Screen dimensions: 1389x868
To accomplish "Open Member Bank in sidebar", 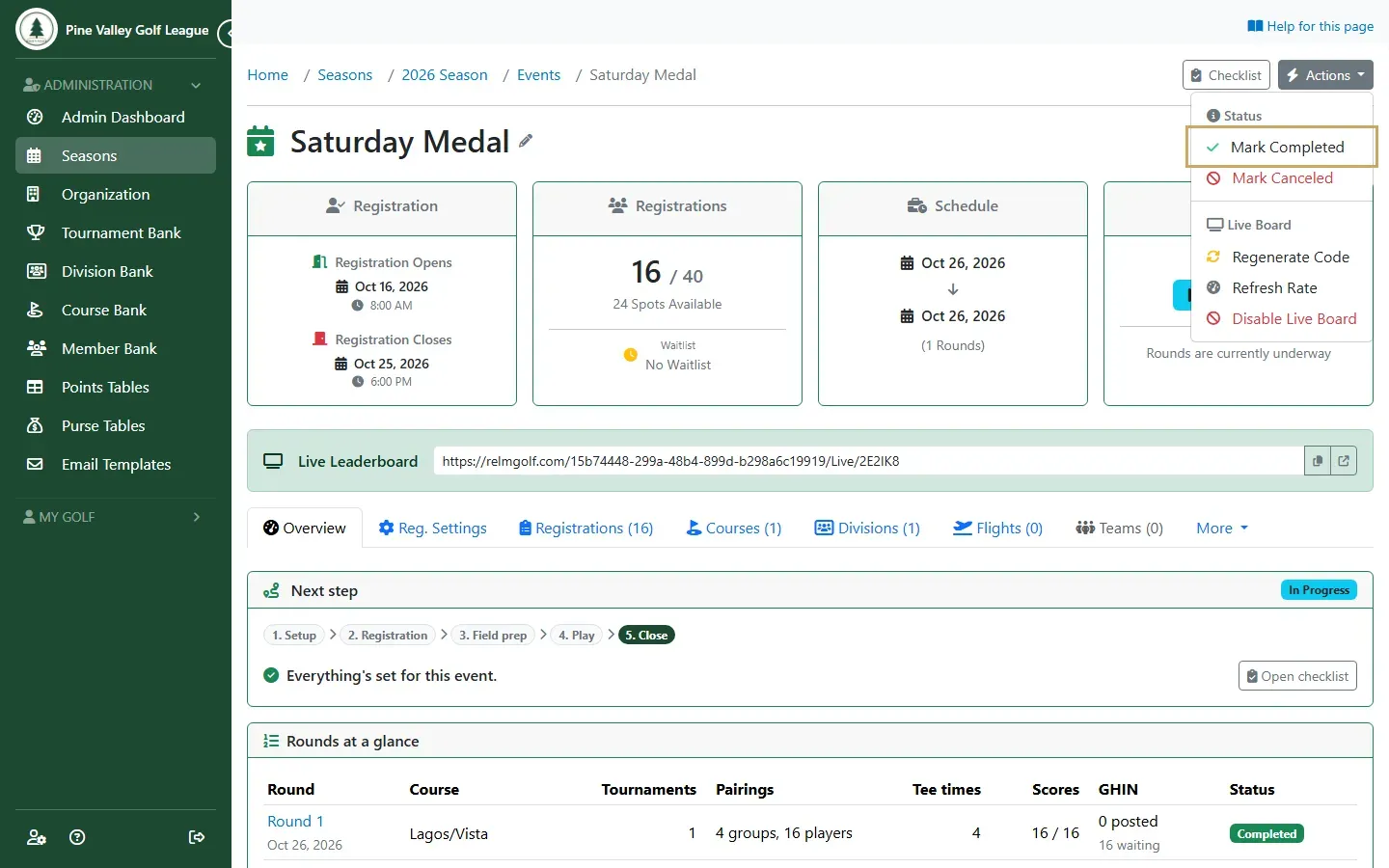I will tap(116, 348).
